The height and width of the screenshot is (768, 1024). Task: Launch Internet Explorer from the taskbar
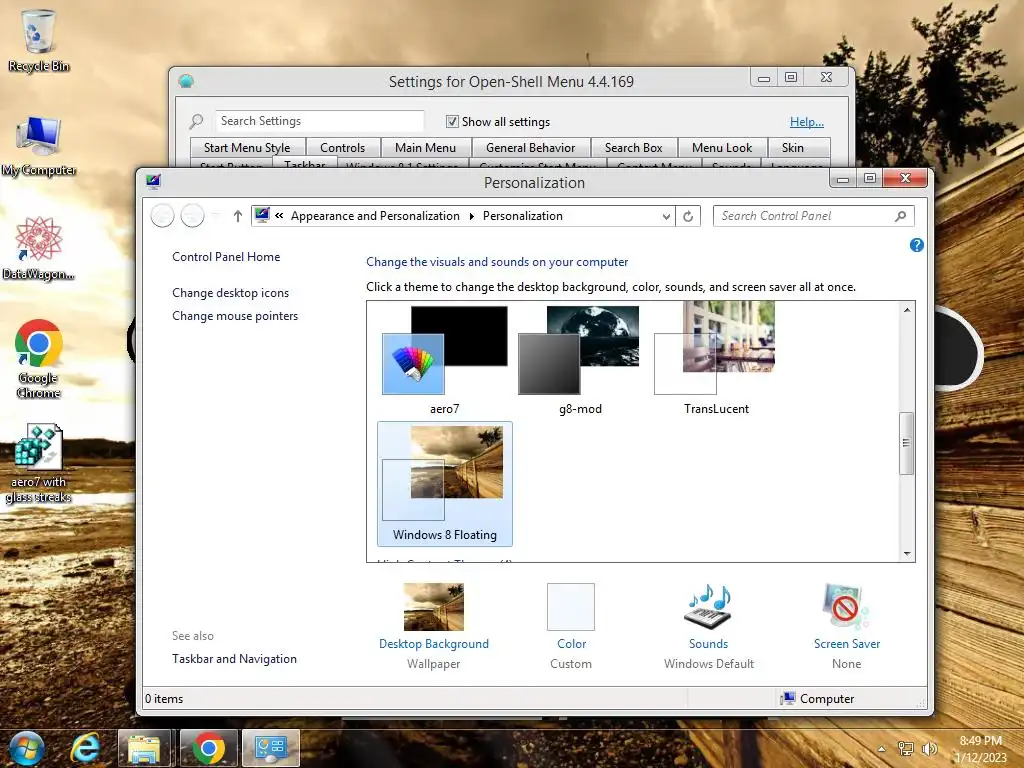tap(86, 748)
